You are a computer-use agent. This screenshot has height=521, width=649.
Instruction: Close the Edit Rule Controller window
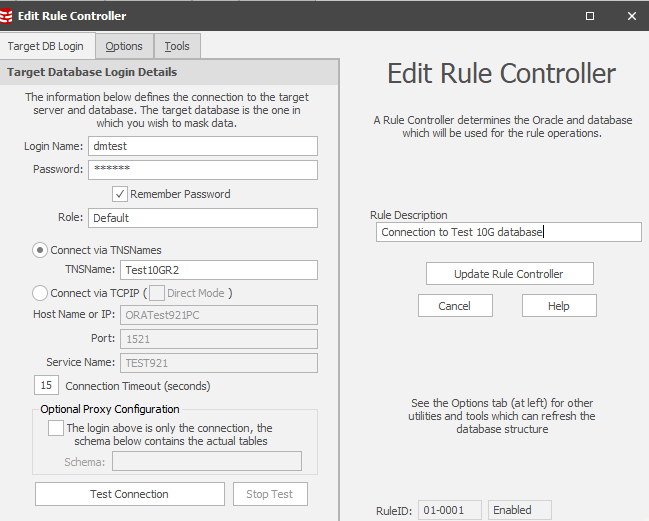click(630, 16)
